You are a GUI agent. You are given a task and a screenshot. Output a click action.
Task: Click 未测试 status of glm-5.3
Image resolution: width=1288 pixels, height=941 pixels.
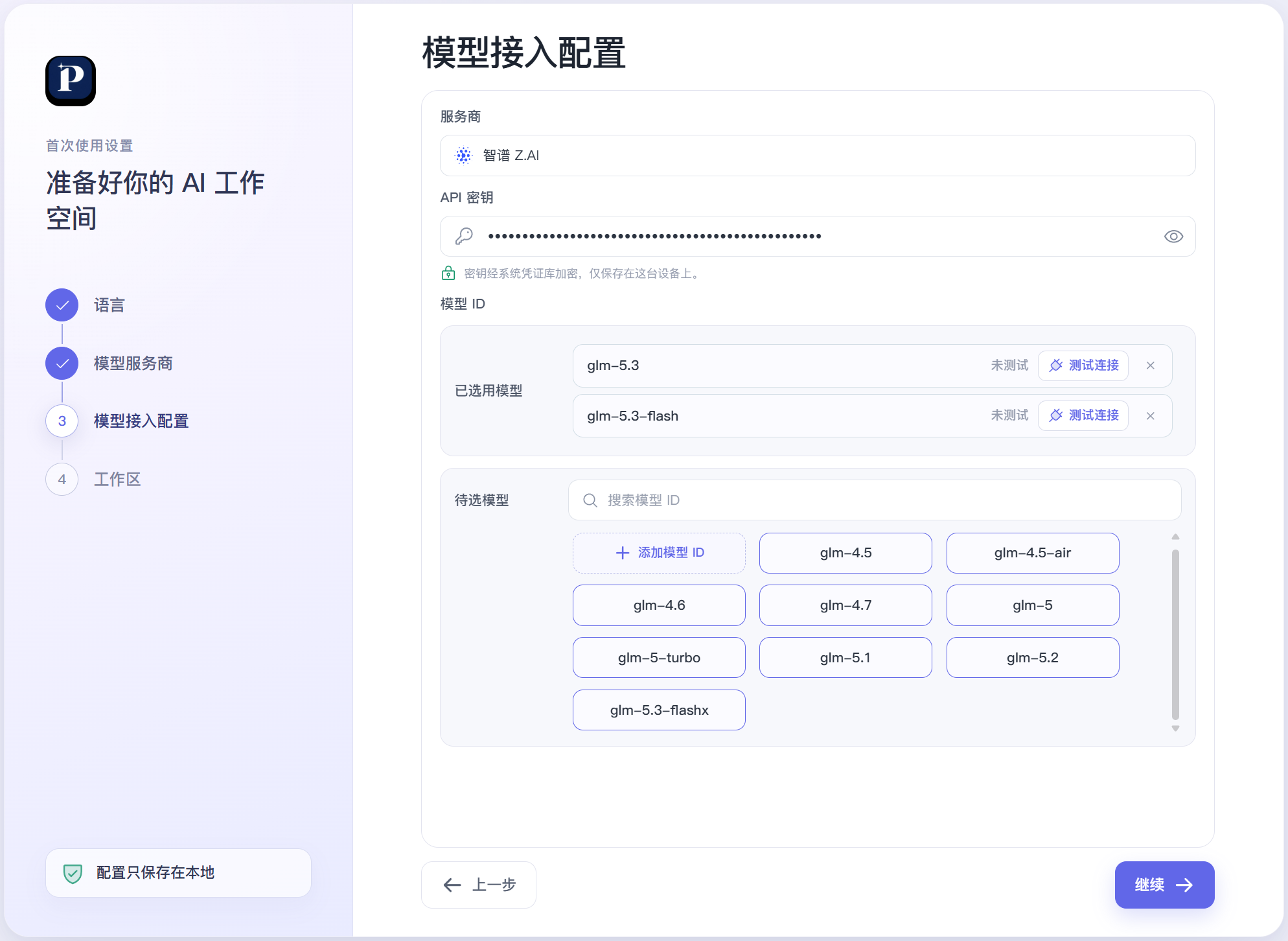pyautogui.click(x=1009, y=366)
